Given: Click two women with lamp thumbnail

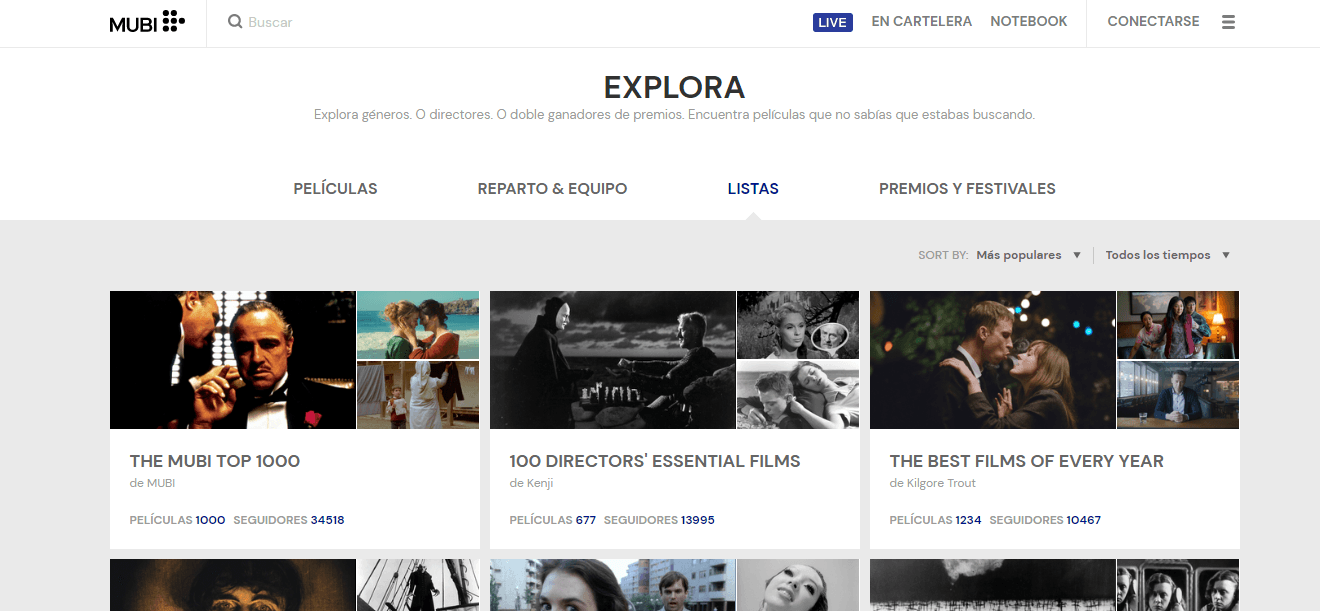Looking at the screenshot, I should pos(1178,325).
